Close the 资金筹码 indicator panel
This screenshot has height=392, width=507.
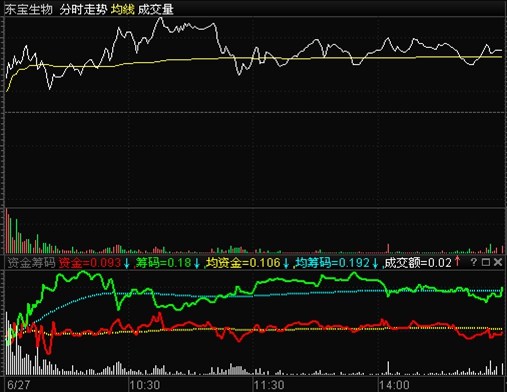point(498,262)
